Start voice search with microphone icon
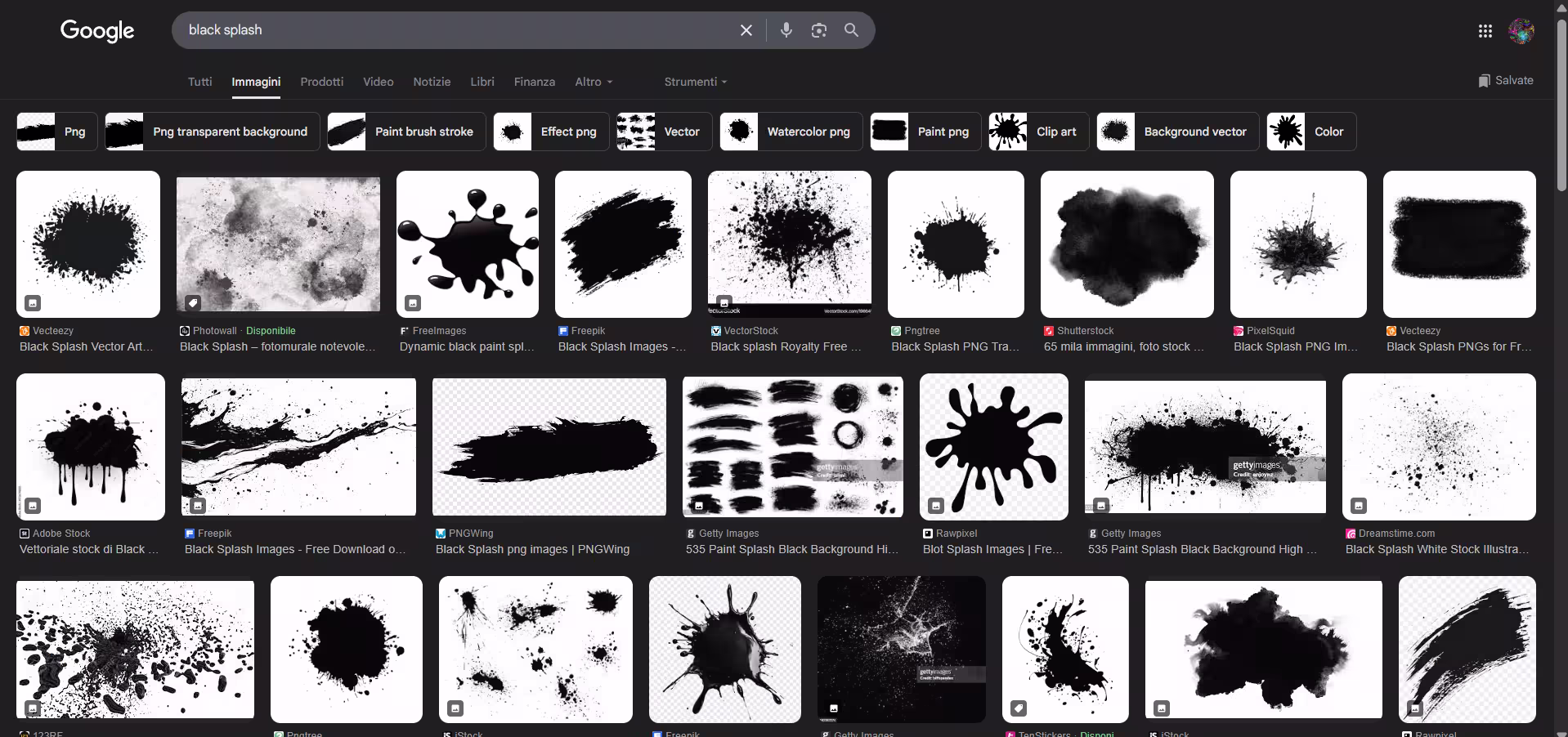Image resolution: width=1568 pixels, height=737 pixels. tap(786, 30)
